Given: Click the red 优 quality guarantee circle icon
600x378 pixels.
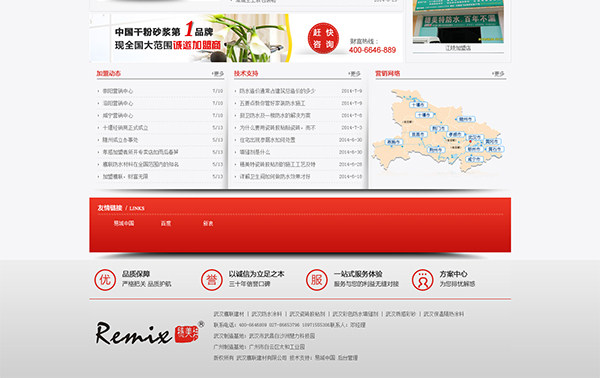Looking at the screenshot, I should [x=105, y=280].
